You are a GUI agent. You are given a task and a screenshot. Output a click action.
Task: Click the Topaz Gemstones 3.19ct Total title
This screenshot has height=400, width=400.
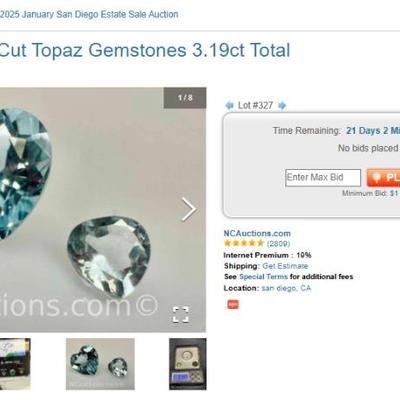click(144, 50)
